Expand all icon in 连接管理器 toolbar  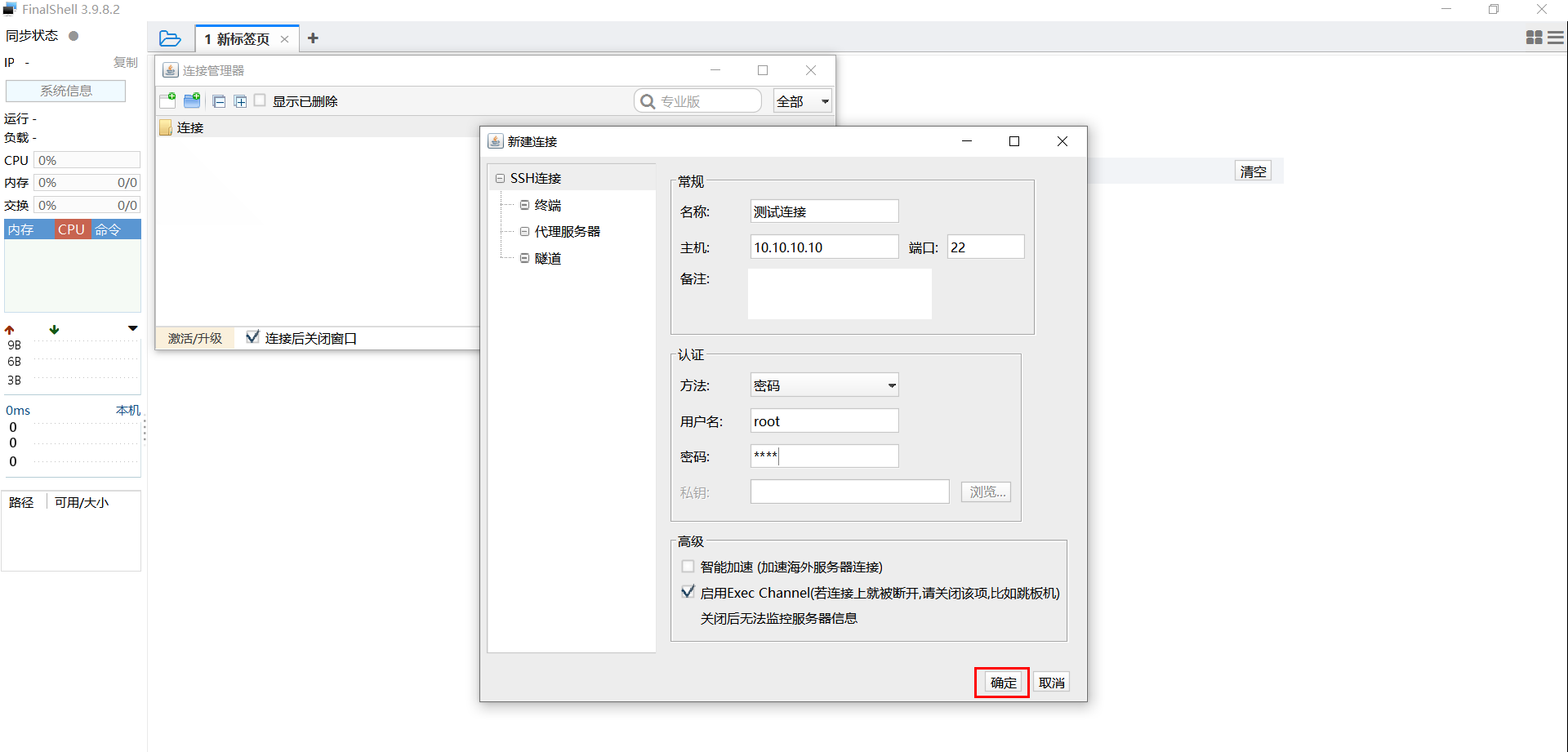click(240, 101)
